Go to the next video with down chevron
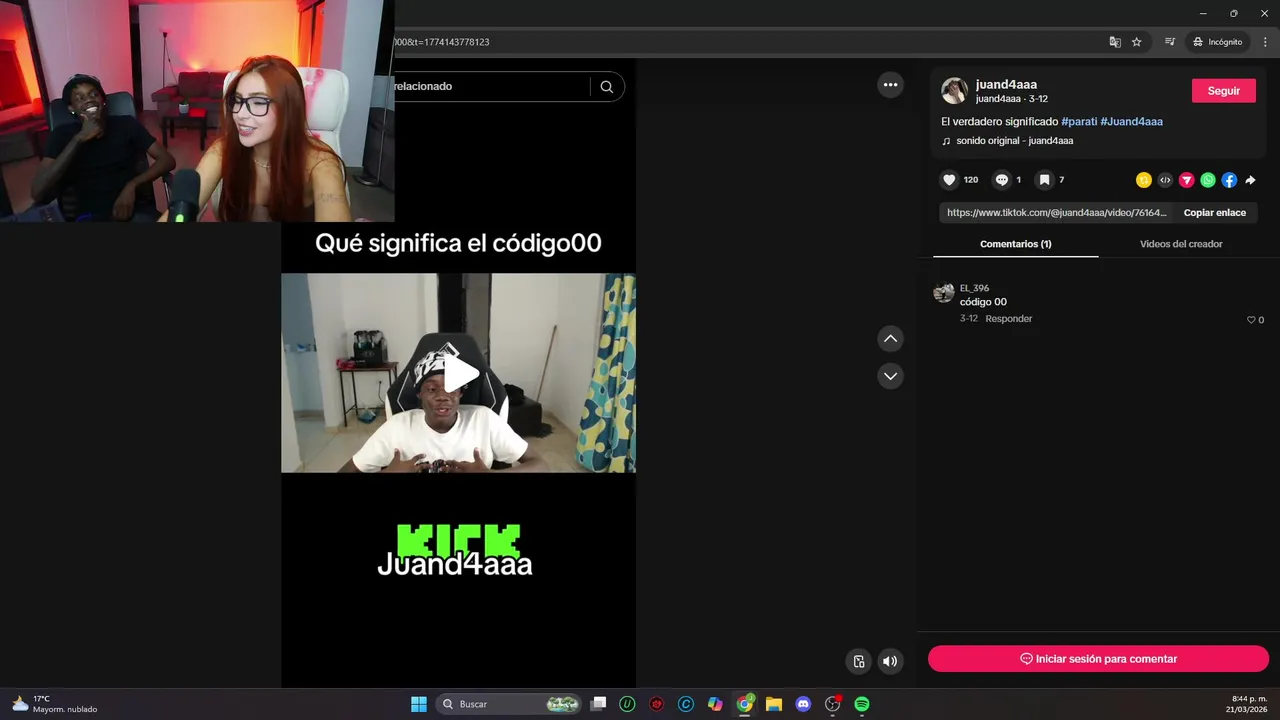This screenshot has width=1280, height=720. 890,376
